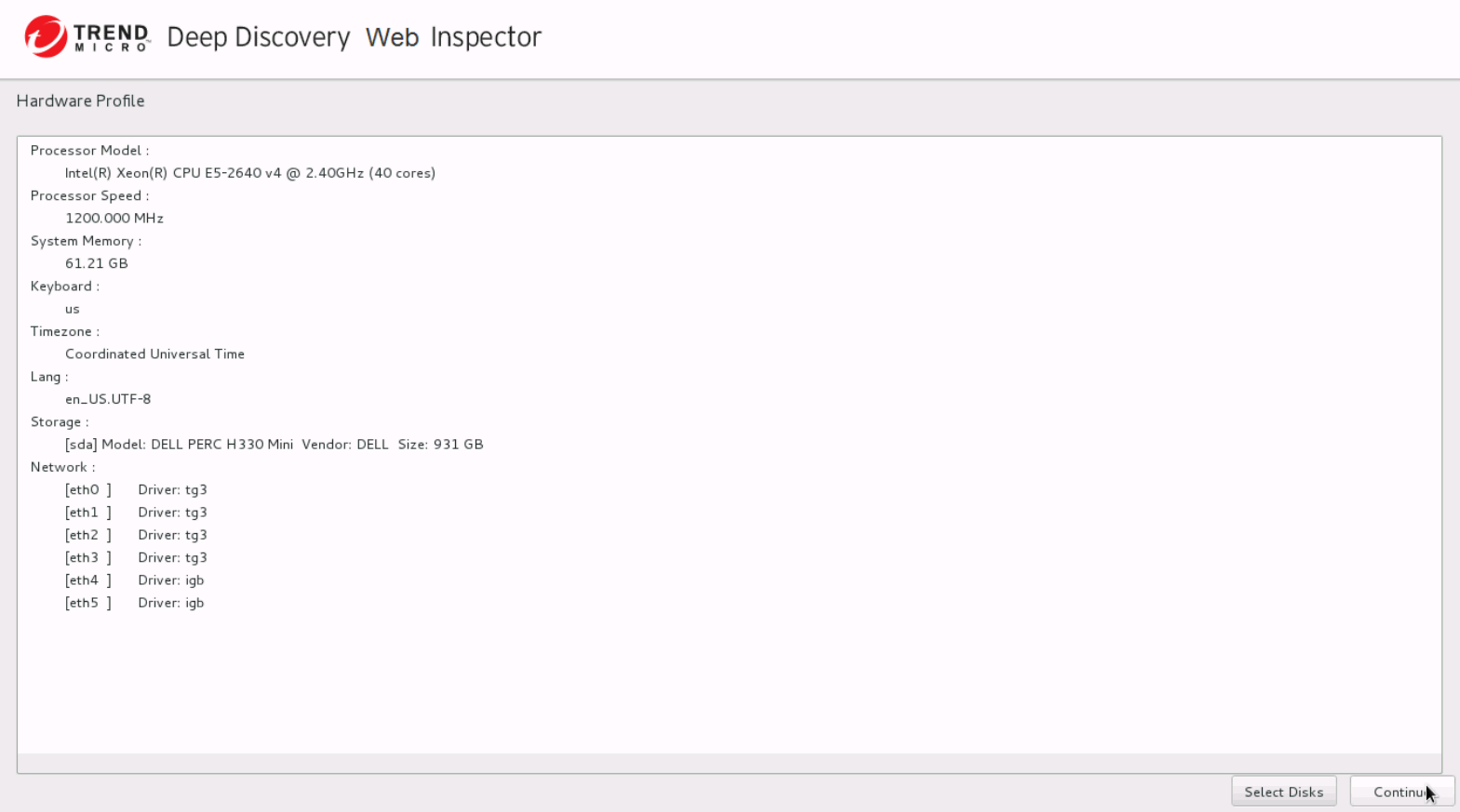
Task: Click the Network section label
Action: (62, 467)
